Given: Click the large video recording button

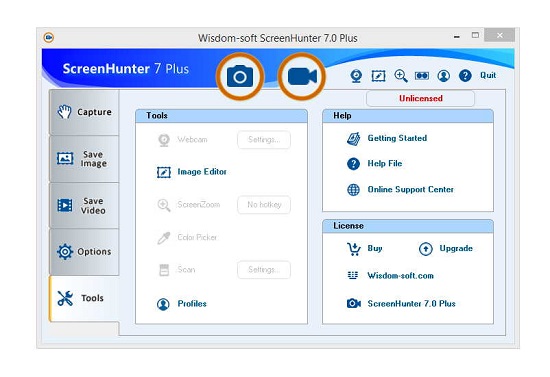Looking at the screenshot, I should pyautogui.click(x=302, y=76).
